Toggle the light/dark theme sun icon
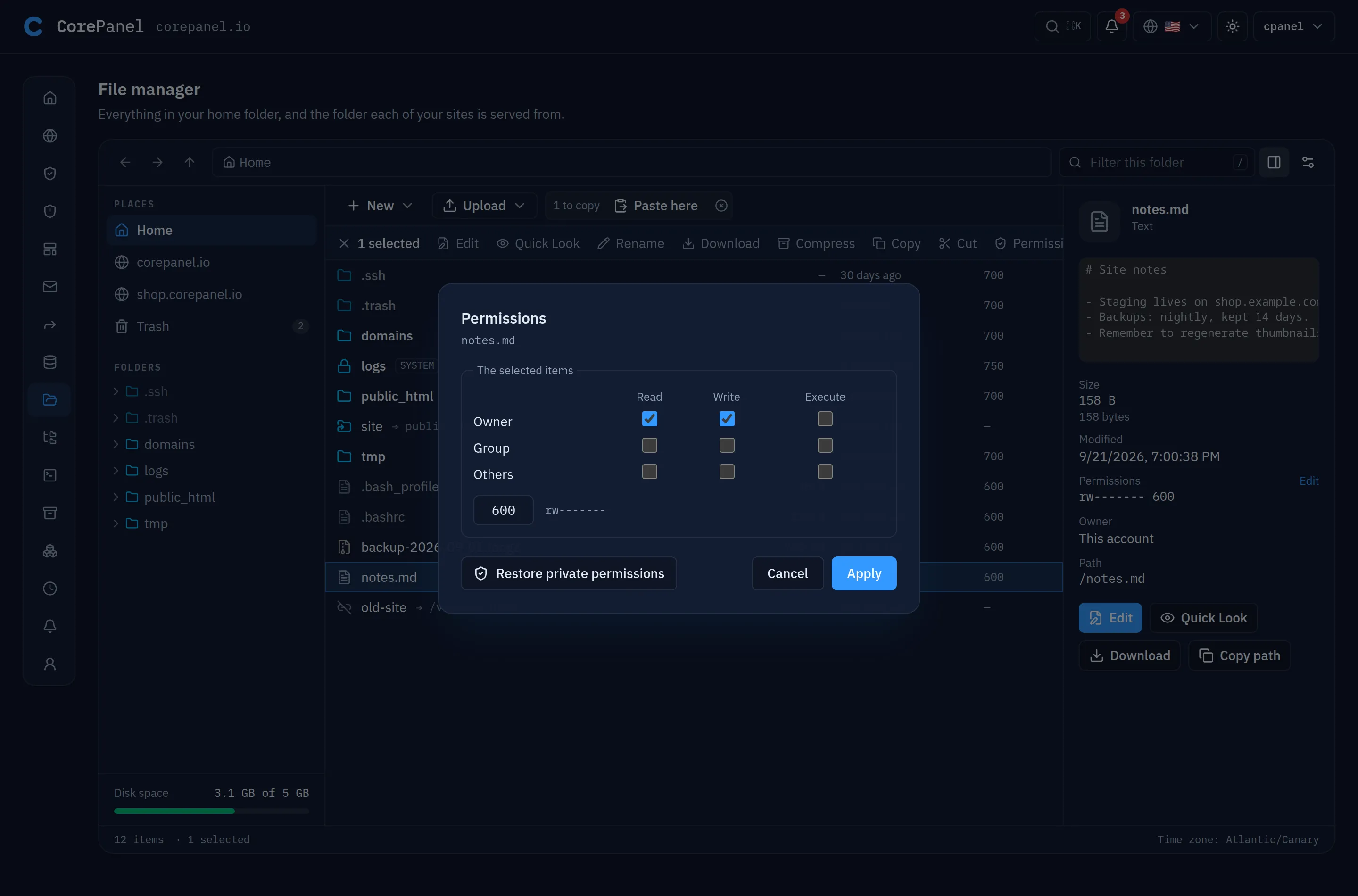 (x=1232, y=26)
